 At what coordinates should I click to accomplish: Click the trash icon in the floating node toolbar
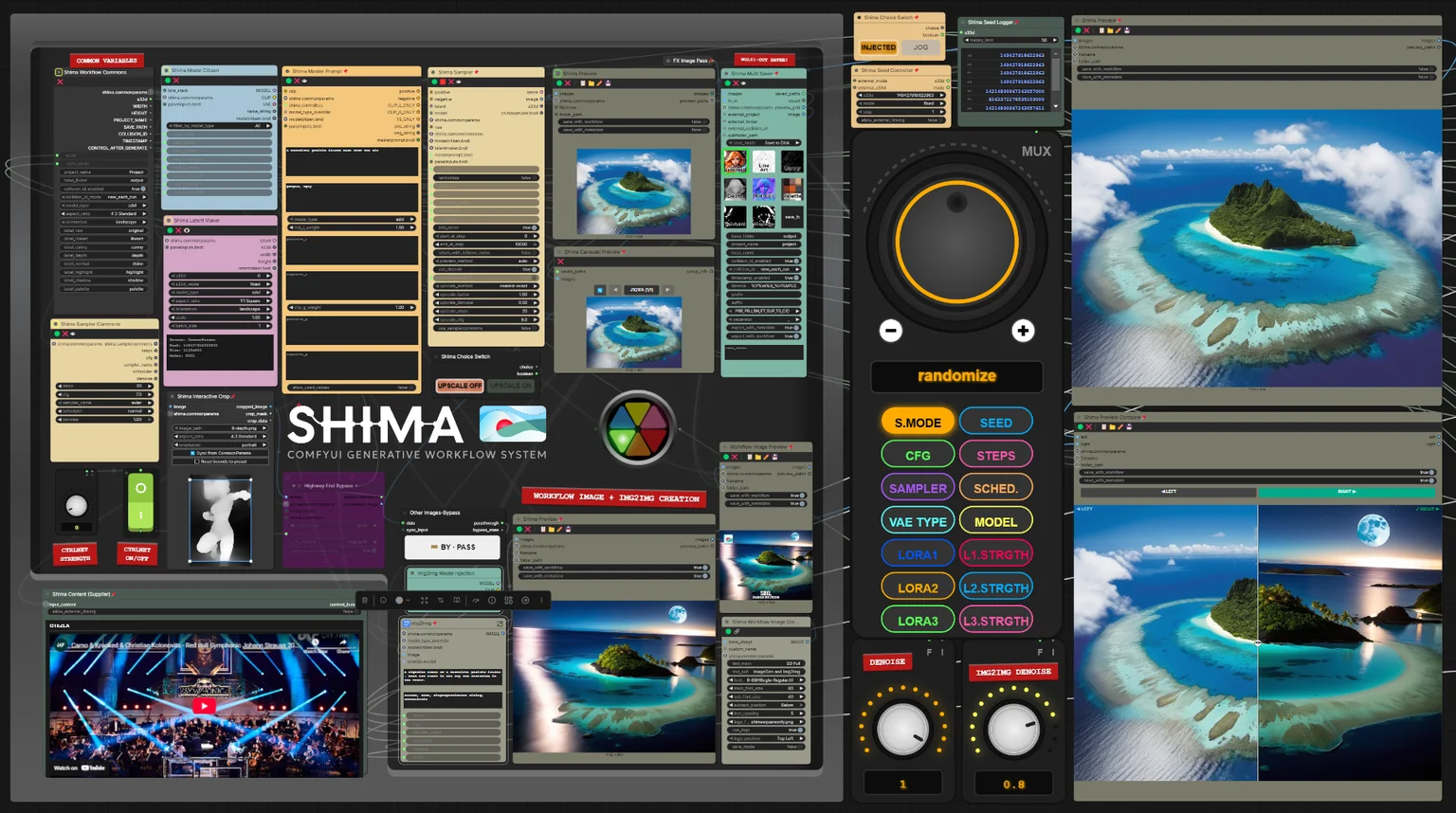pos(366,600)
